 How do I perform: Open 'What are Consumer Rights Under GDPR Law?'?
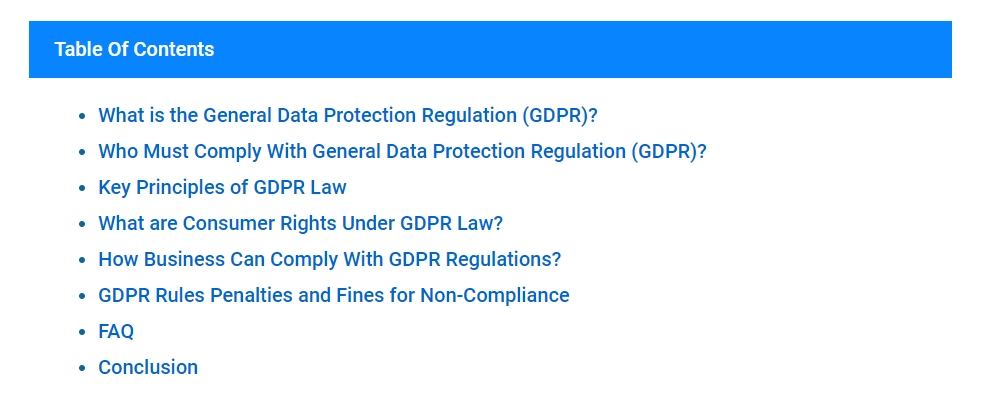(300, 223)
